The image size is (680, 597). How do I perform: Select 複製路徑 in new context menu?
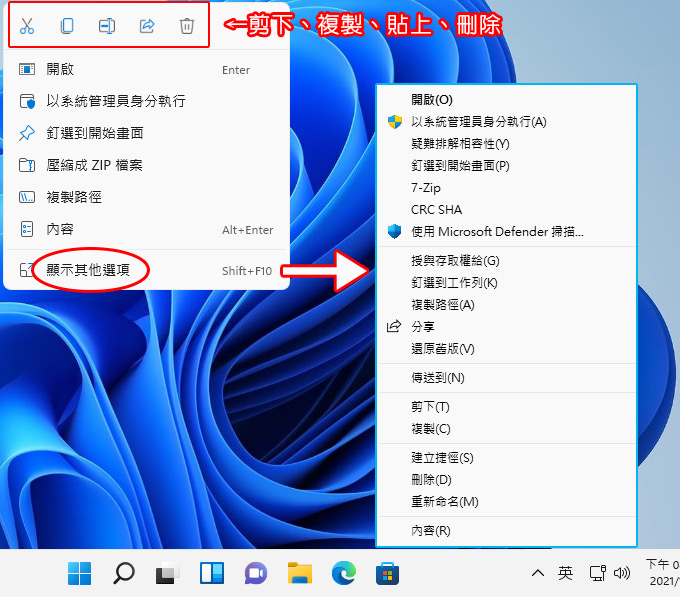[147, 197]
